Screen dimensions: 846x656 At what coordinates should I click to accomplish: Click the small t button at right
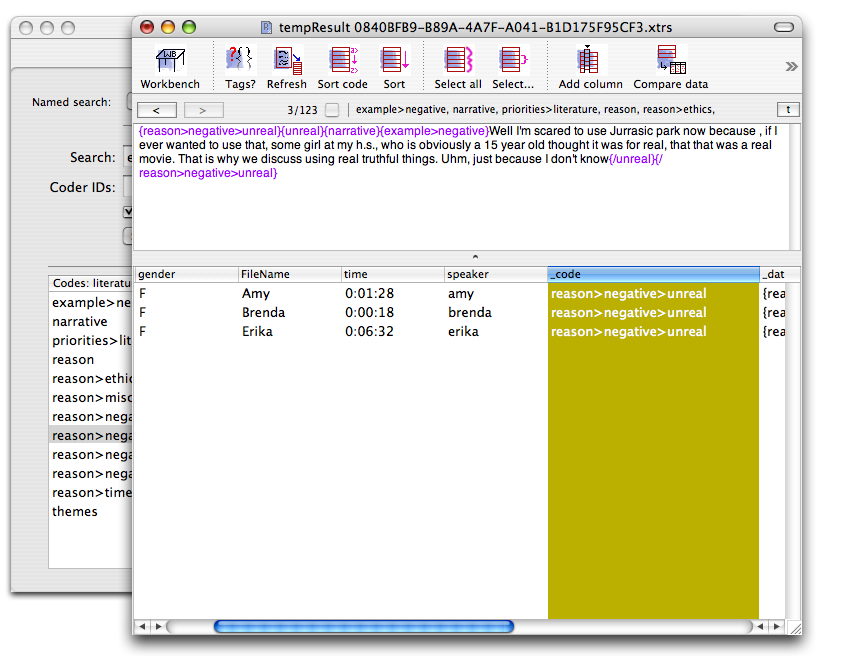[x=788, y=110]
